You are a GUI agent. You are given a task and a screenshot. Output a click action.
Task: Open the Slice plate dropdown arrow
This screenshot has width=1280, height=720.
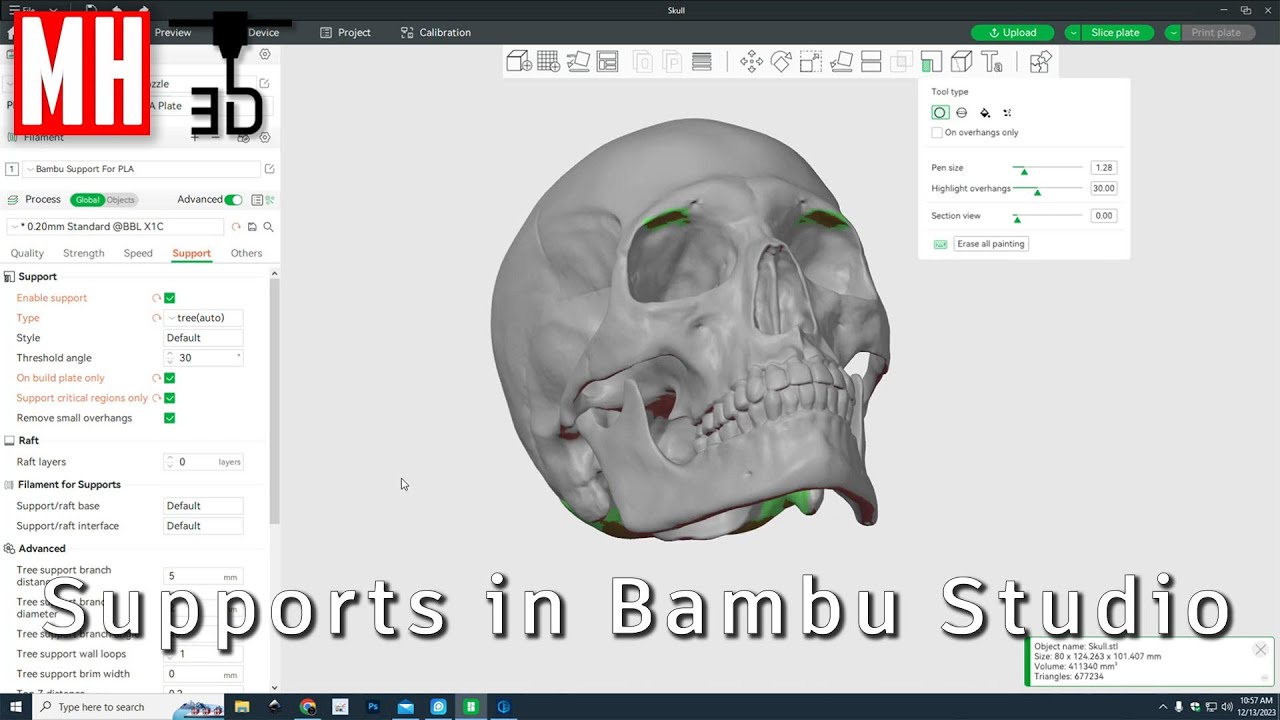[1073, 33]
